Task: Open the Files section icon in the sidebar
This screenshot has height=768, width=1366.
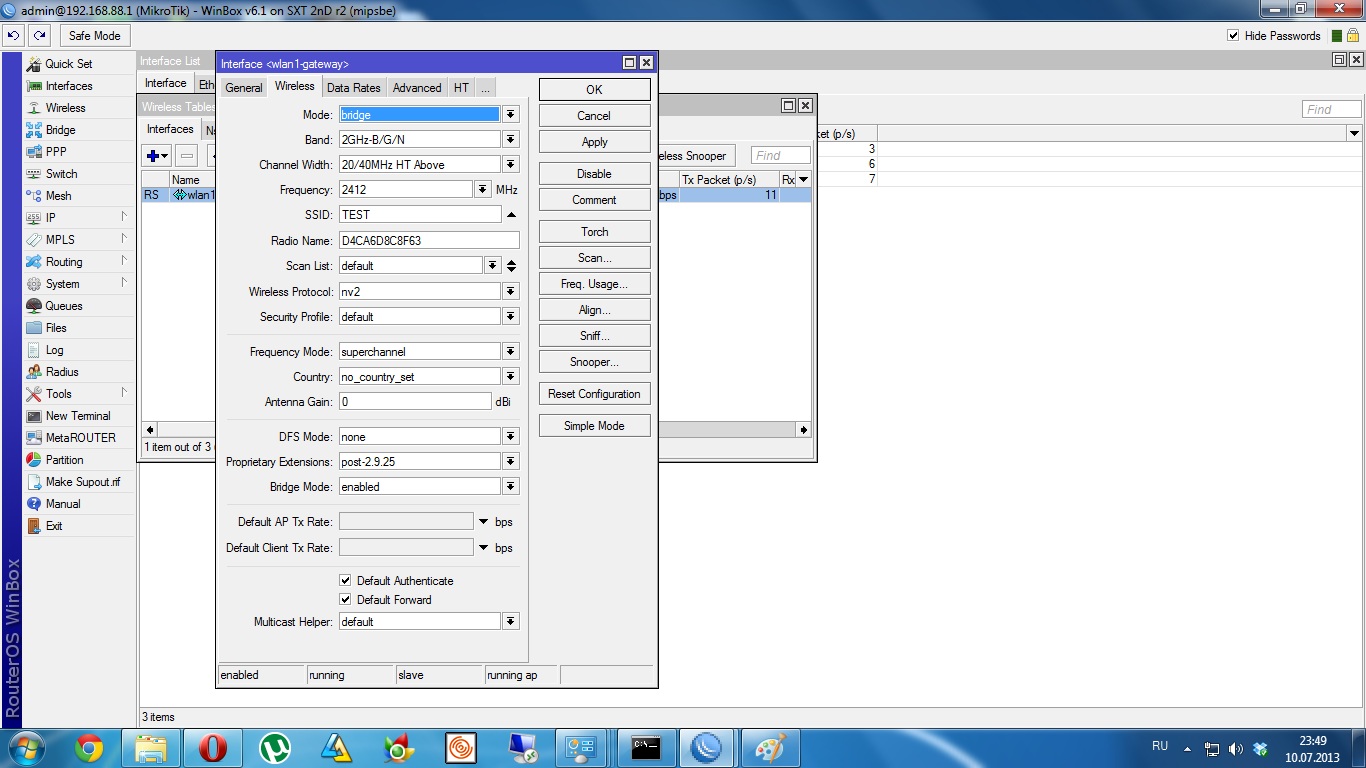Action: [35, 328]
